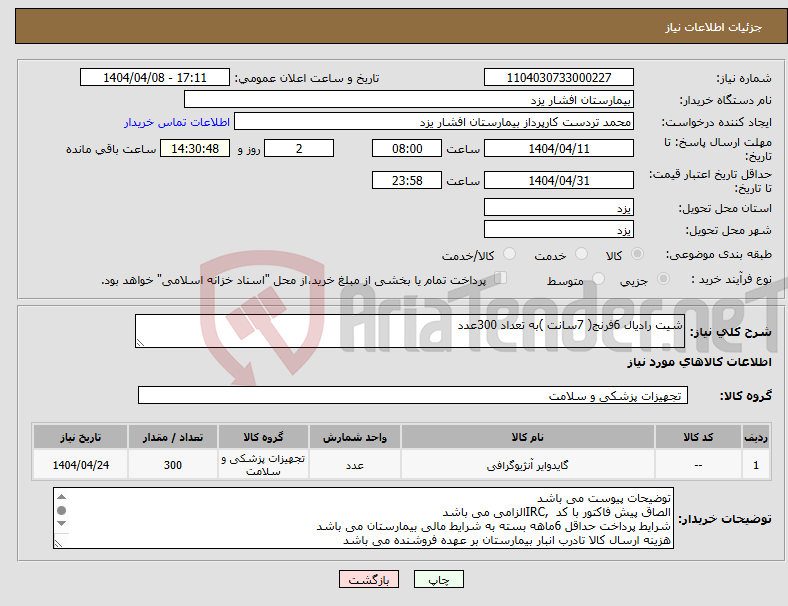The image size is (788, 606).
Task: Click the row number cell 1
Action: coord(756,465)
